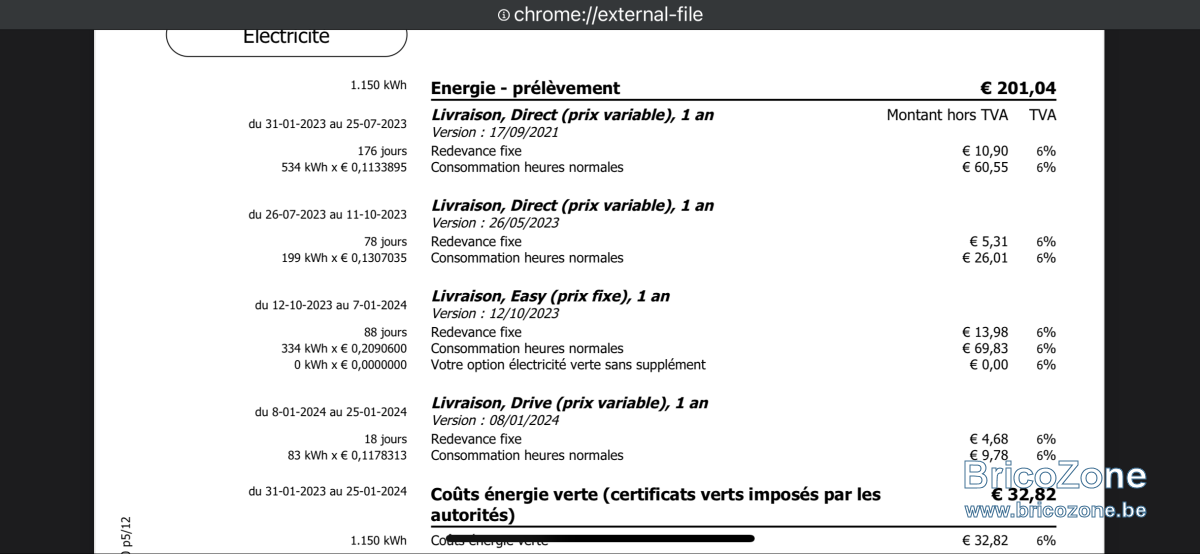1200x554 pixels.
Task: Click 'Redevance fixe' on the 176 jours row
Action: [x=476, y=151]
